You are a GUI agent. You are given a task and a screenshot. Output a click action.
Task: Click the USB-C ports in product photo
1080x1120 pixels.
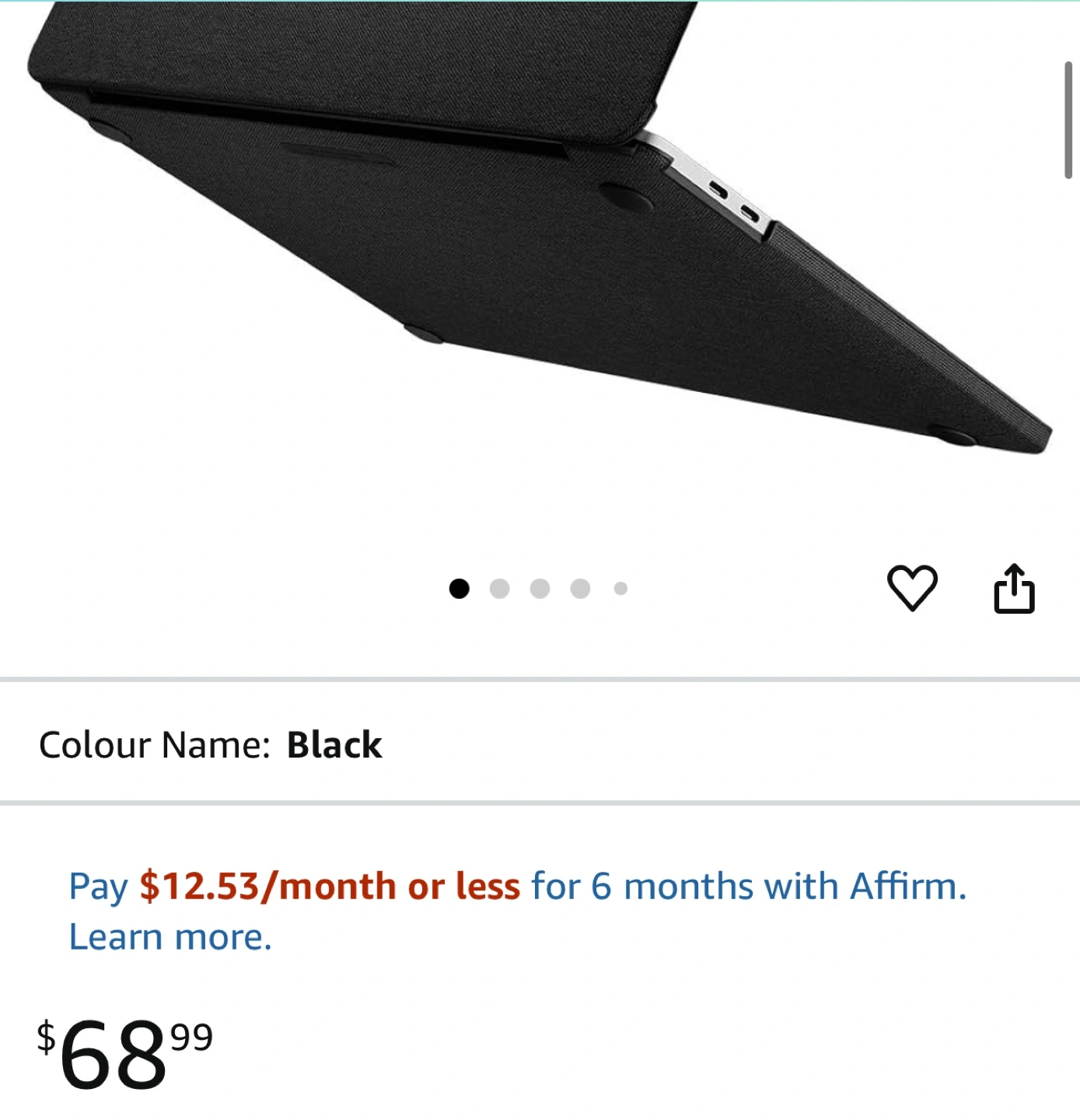[x=734, y=201]
